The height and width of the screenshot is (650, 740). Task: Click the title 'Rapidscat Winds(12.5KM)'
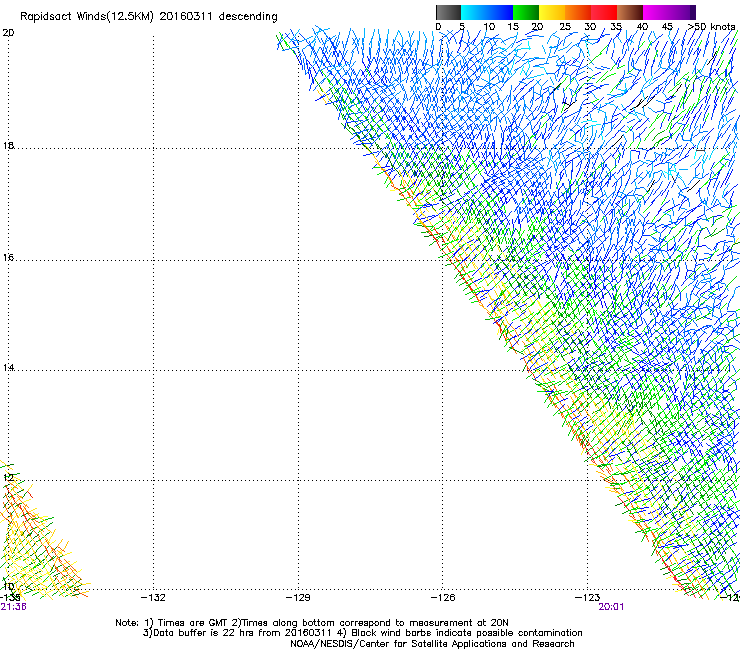coord(87,17)
